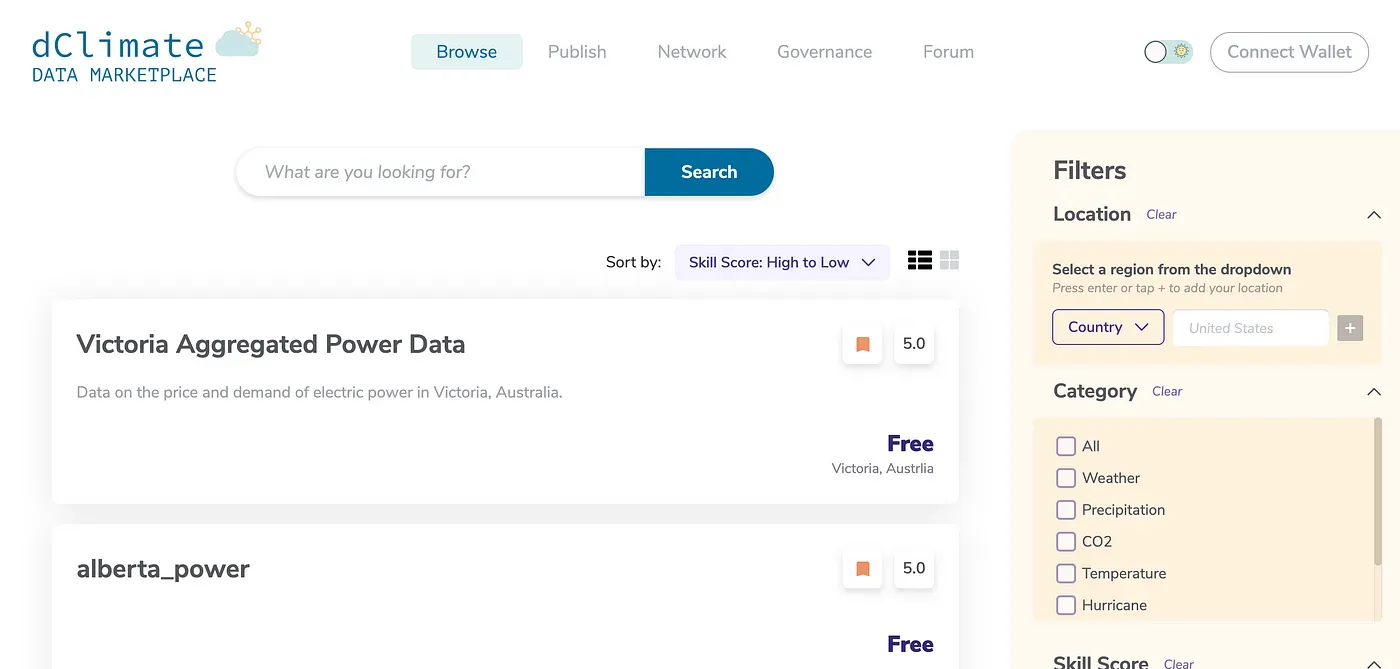Click the Connect Wallet button
The height and width of the screenshot is (669, 1400).
1289,52
